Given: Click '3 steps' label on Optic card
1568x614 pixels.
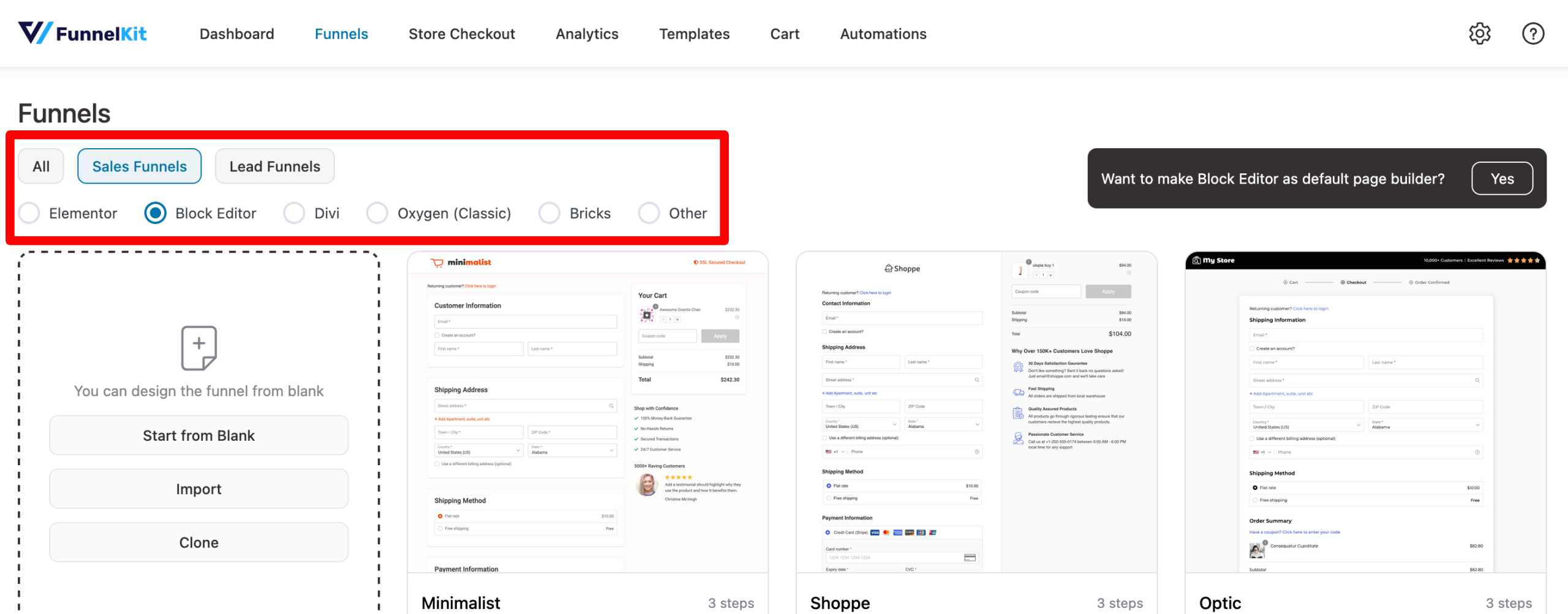Looking at the screenshot, I should point(1509,603).
